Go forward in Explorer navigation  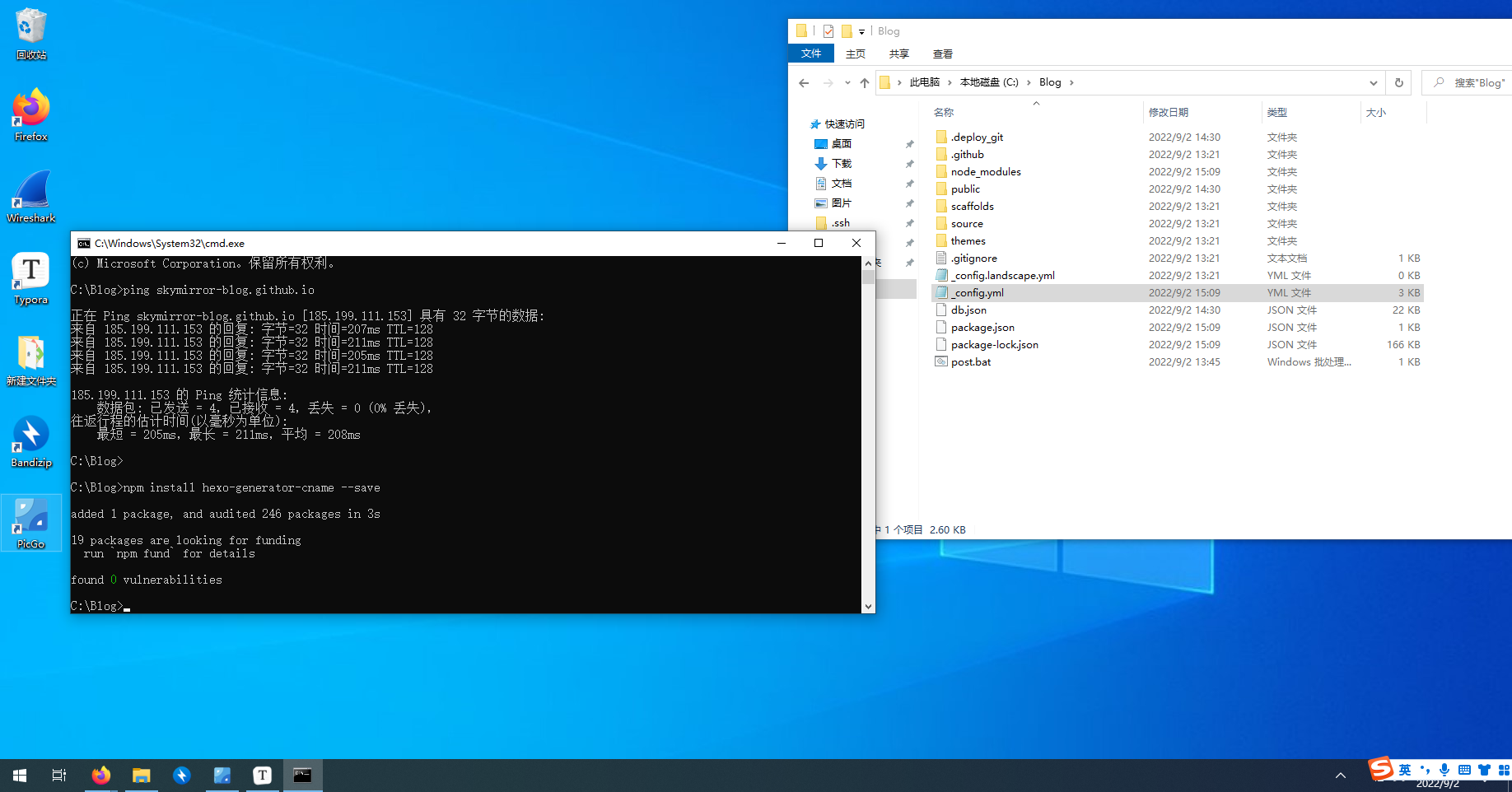tap(828, 82)
